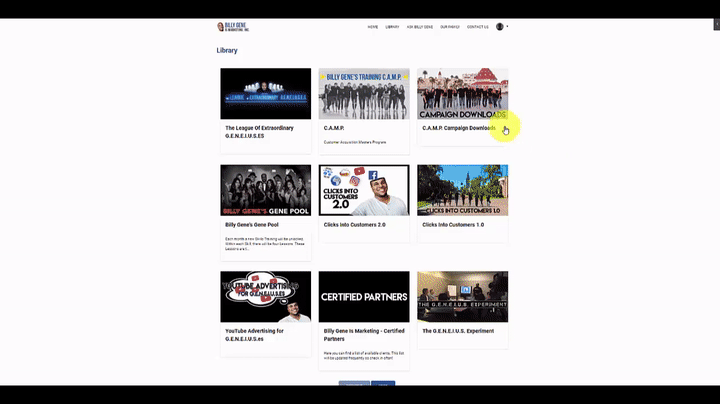Click the dark blue pagination button at bottom

point(383,383)
